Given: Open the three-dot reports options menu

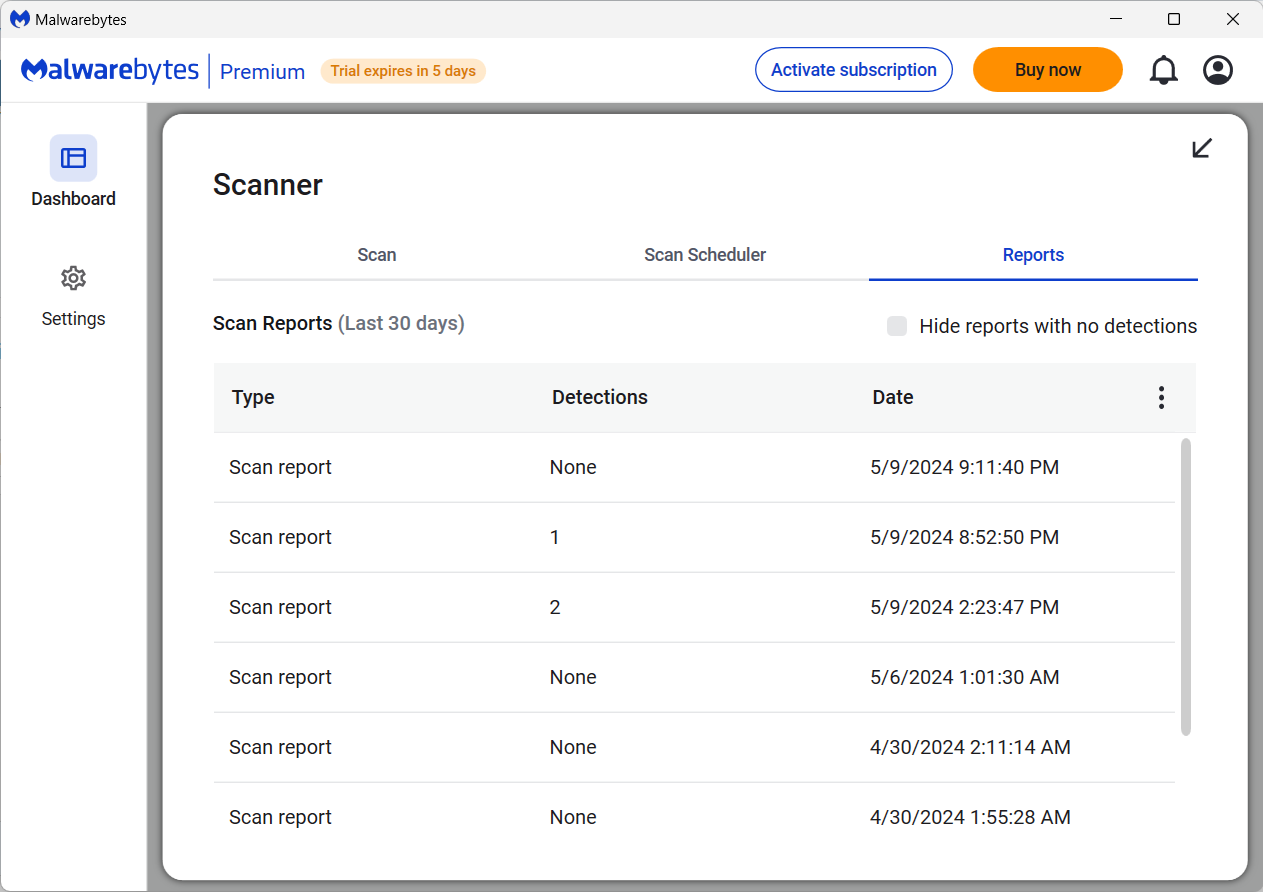Looking at the screenshot, I should (x=1161, y=397).
